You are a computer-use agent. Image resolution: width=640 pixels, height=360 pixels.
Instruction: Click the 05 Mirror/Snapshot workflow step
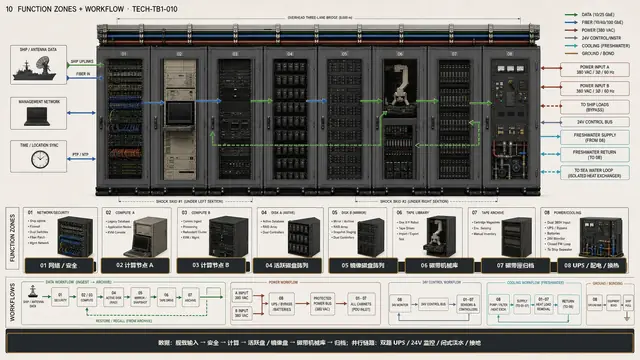pos(140,297)
